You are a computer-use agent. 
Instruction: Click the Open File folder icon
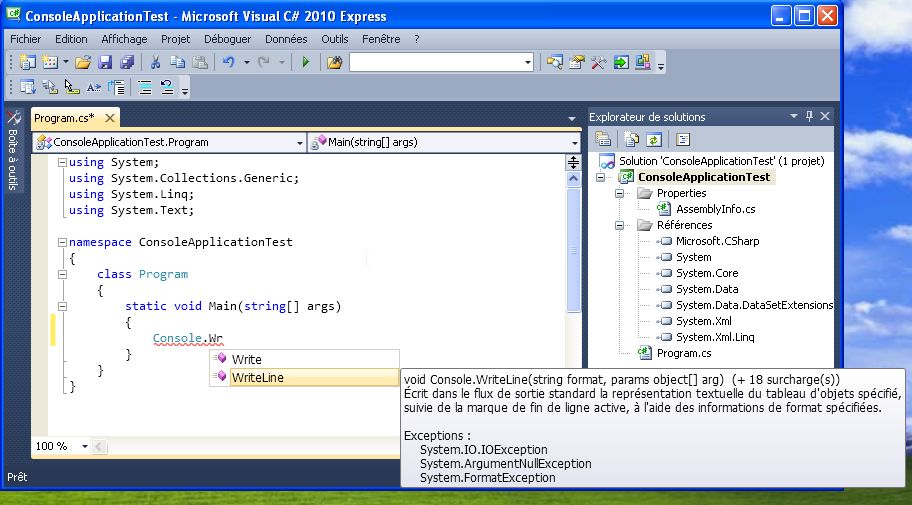pyautogui.click(x=83, y=62)
